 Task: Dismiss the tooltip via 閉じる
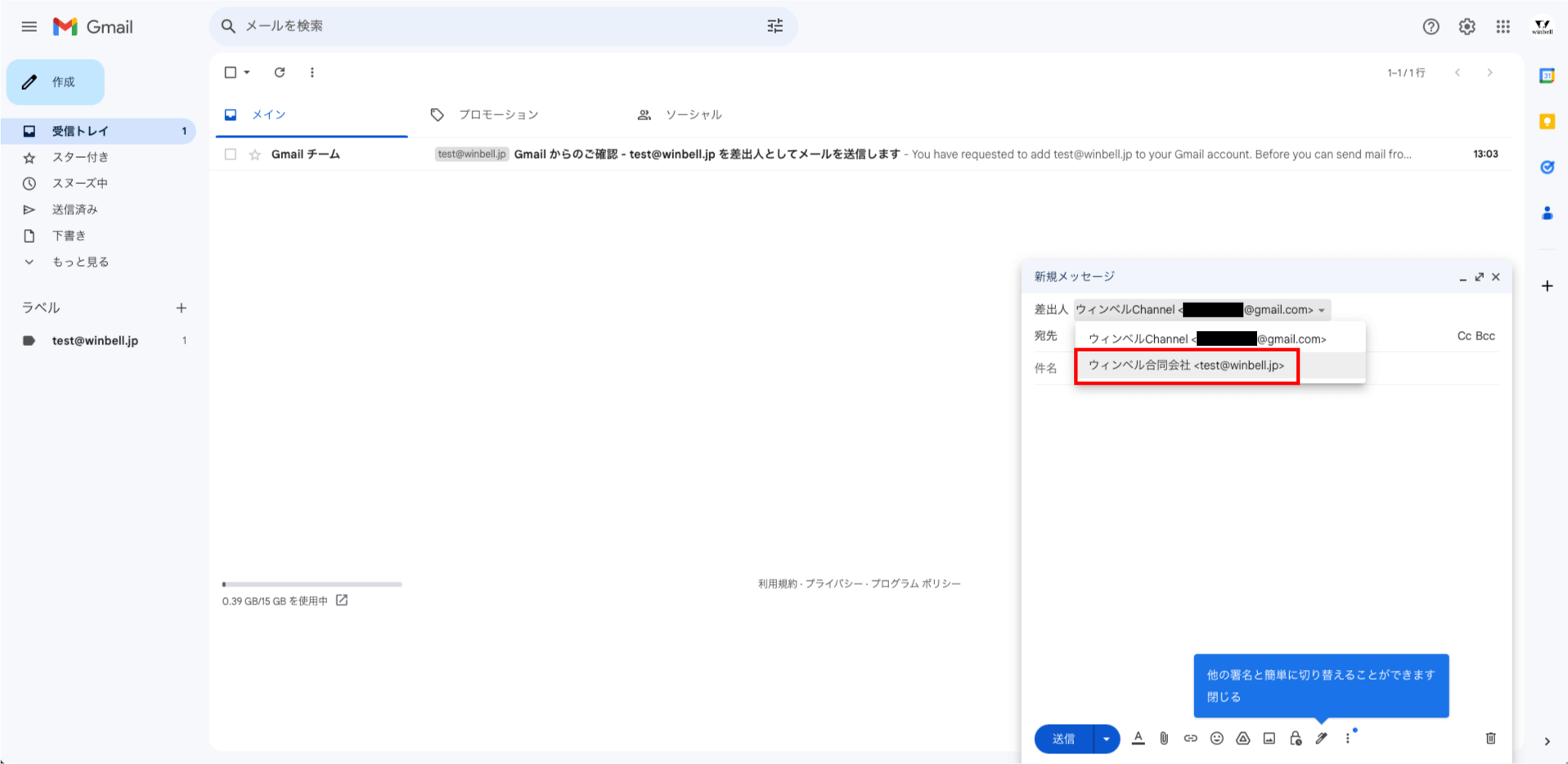click(1224, 697)
